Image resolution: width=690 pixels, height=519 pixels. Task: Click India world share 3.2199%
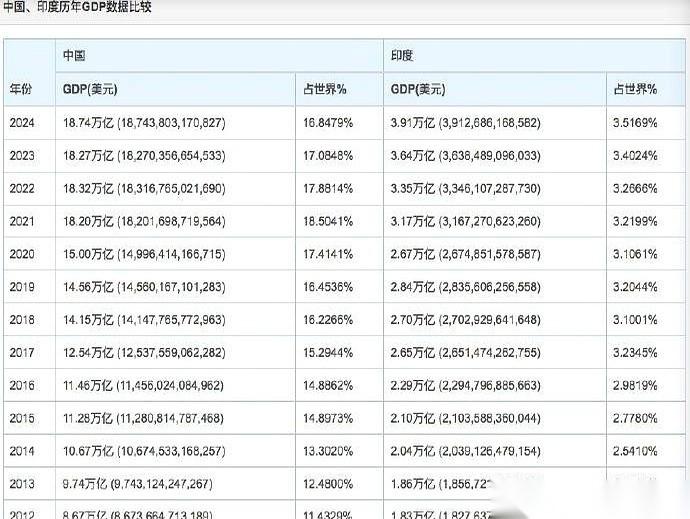(635, 221)
